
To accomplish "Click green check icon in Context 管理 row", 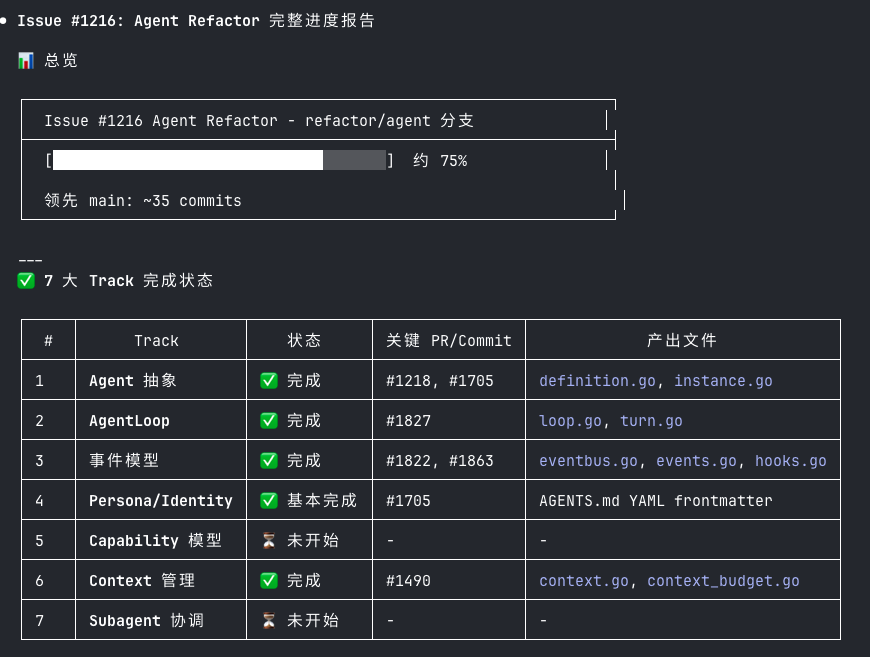I will coord(269,580).
